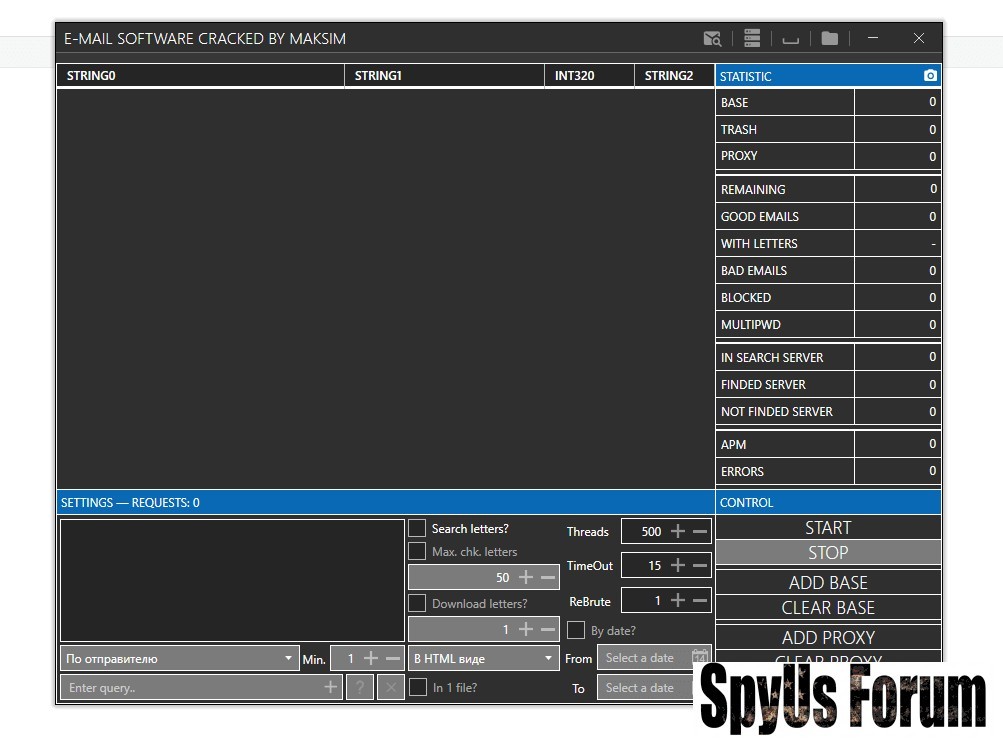Open the 'В HTML виде' dropdown
This screenshot has height=747, width=1003.
[x=483, y=659]
